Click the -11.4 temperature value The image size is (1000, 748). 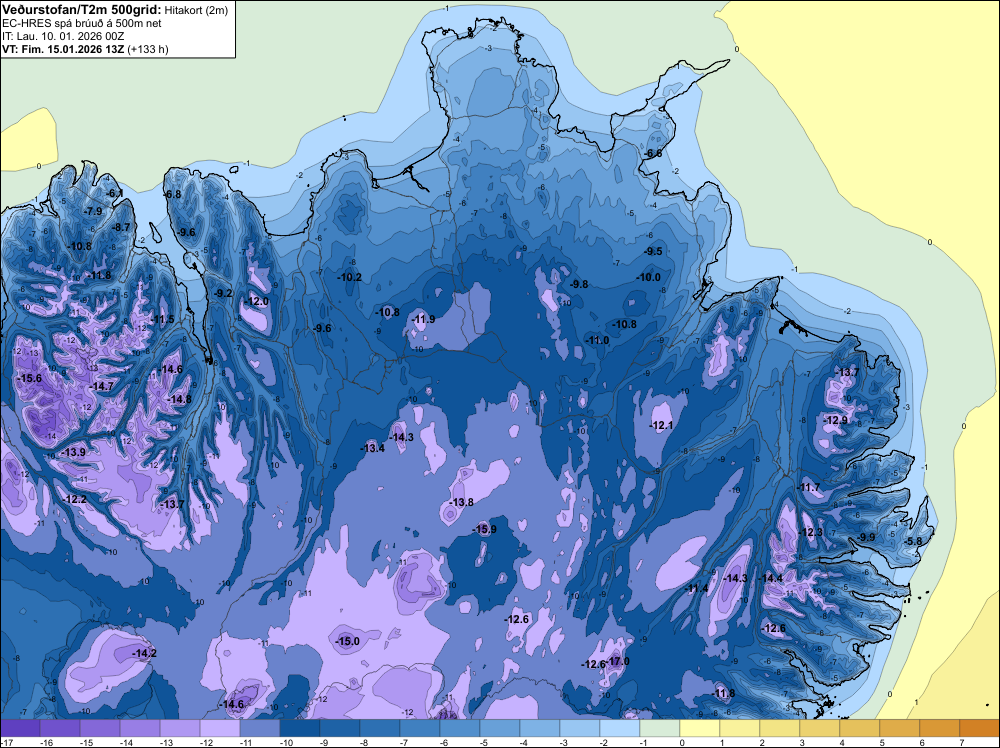[x=697, y=588]
